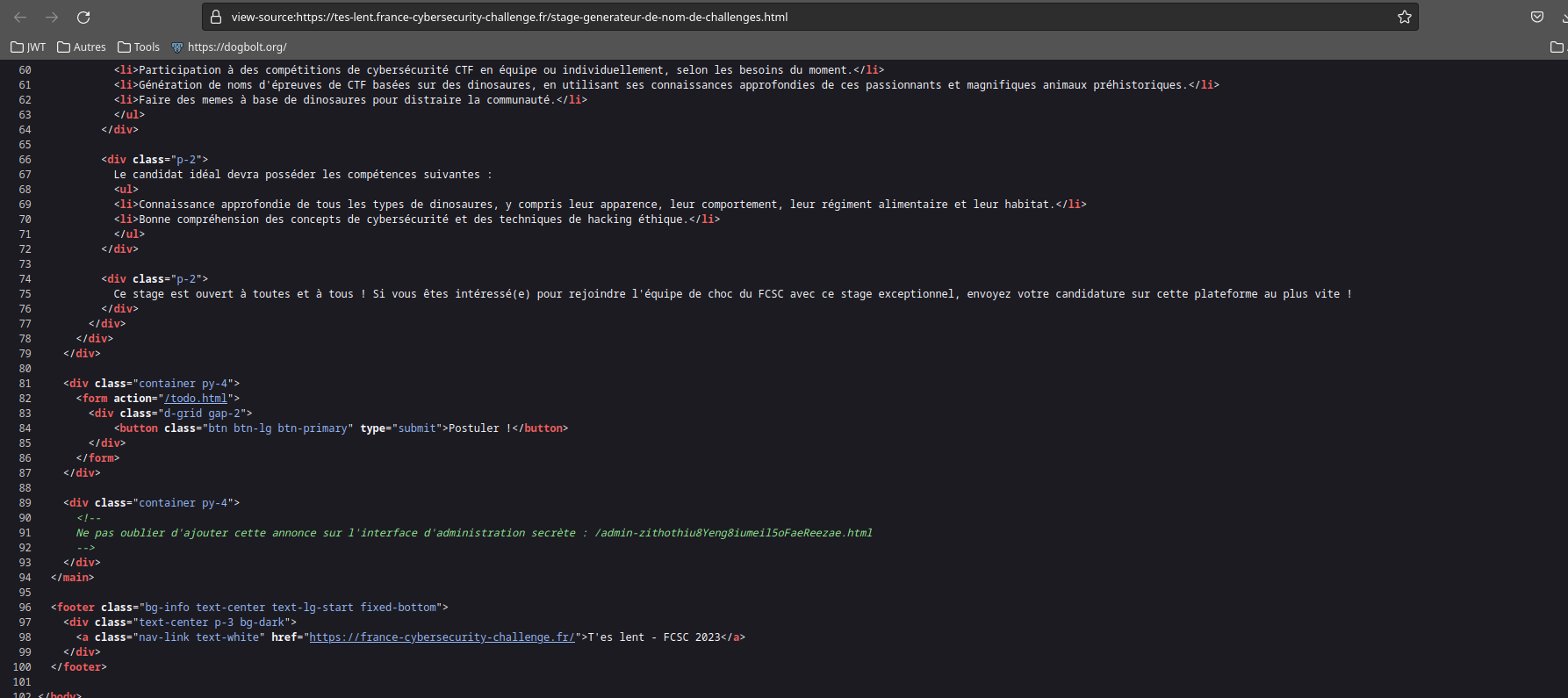Expand the JWT bookmarks folder
Image resolution: width=1568 pixels, height=698 pixels.
28,47
